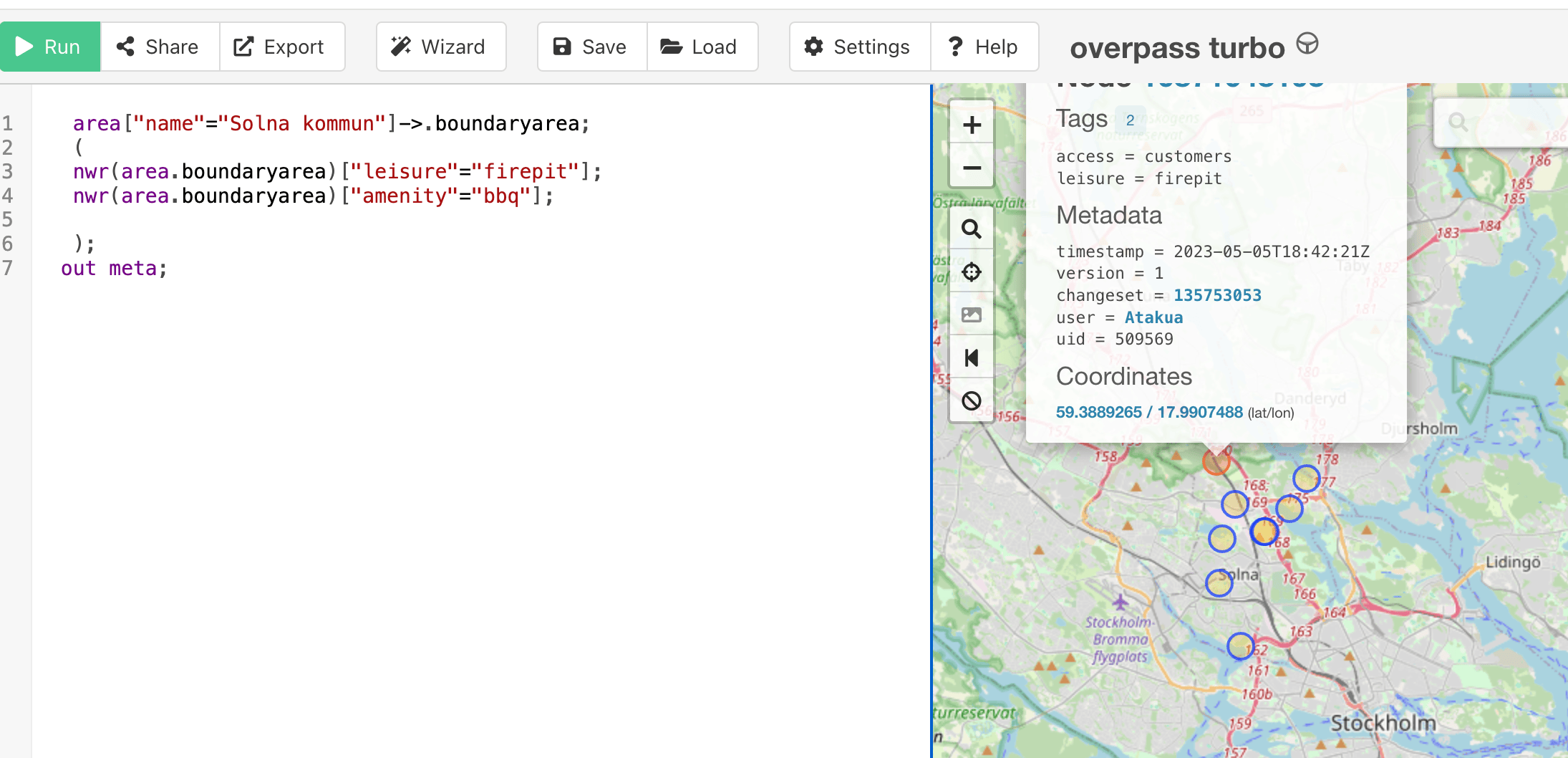This screenshot has height=758, width=1568.
Task: Open the Share dialog
Action: [159, 47]
